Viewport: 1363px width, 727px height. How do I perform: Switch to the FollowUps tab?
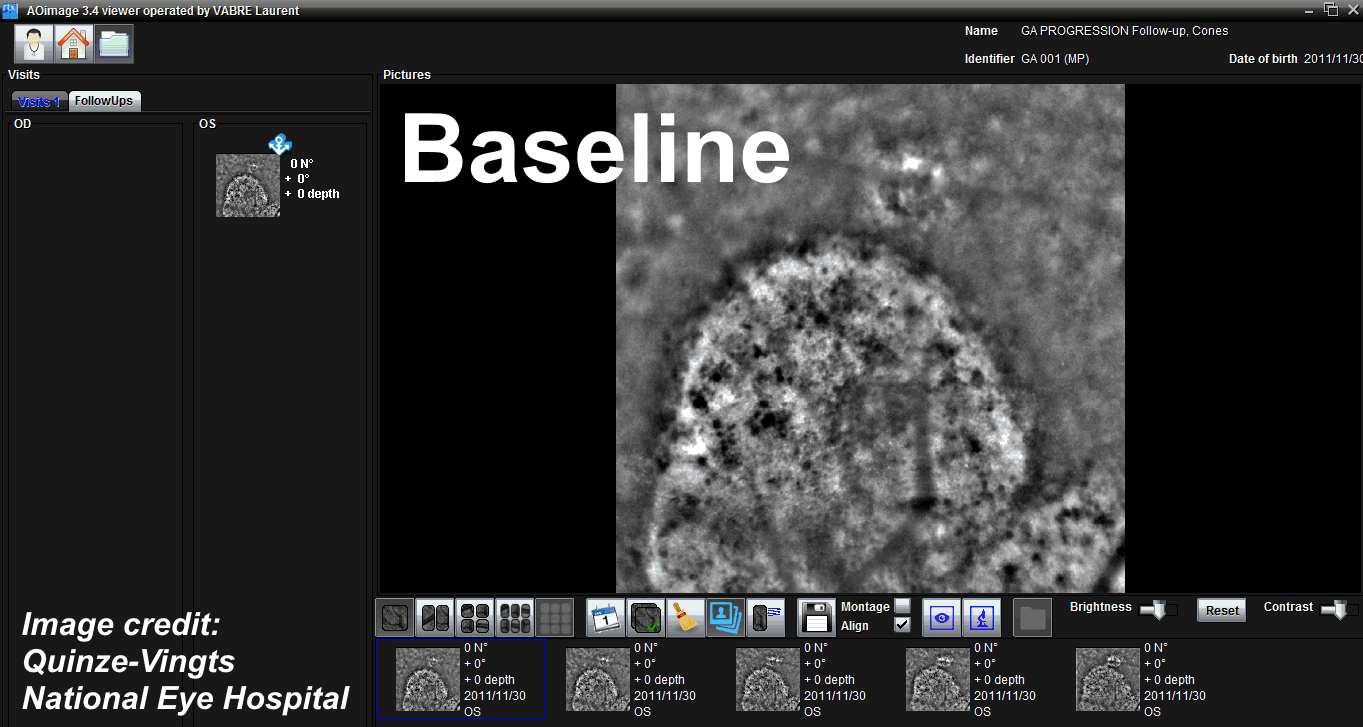tap(104, 101)
